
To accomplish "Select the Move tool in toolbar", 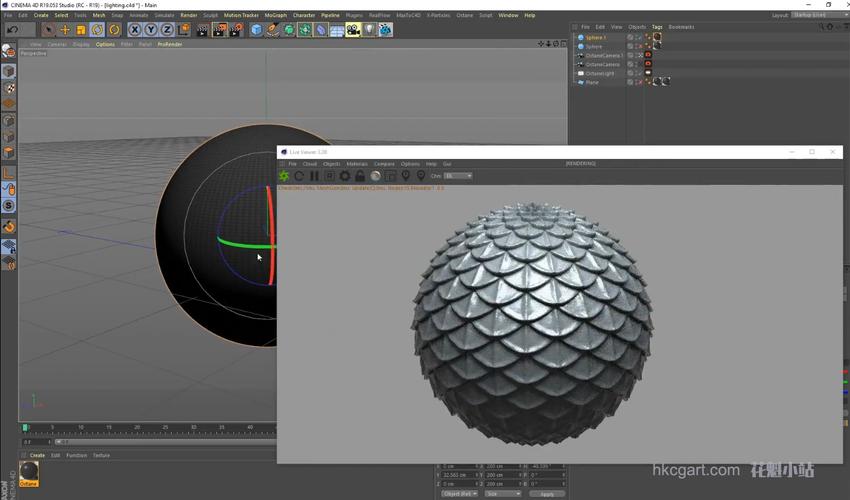I will click(x=65, y=30).
